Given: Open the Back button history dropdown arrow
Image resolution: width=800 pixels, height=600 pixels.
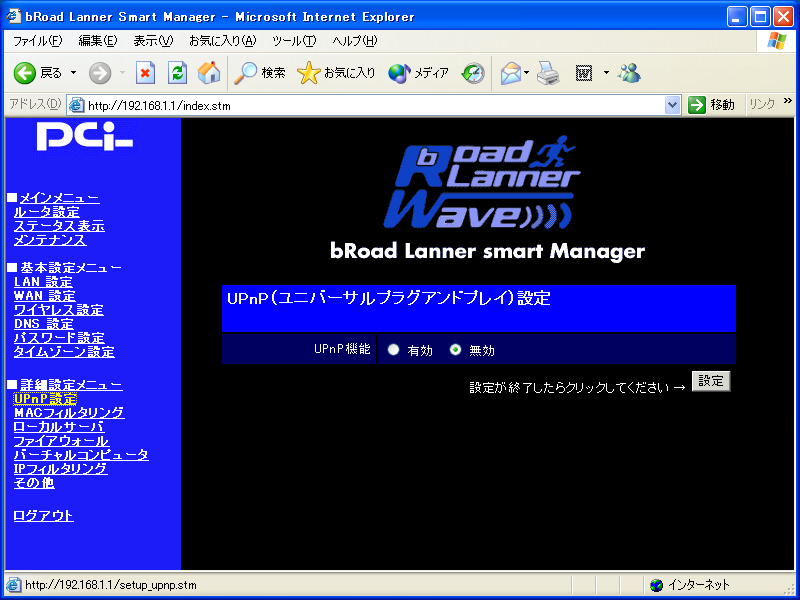Looking at the screenshot, I should tap(73, 73).
